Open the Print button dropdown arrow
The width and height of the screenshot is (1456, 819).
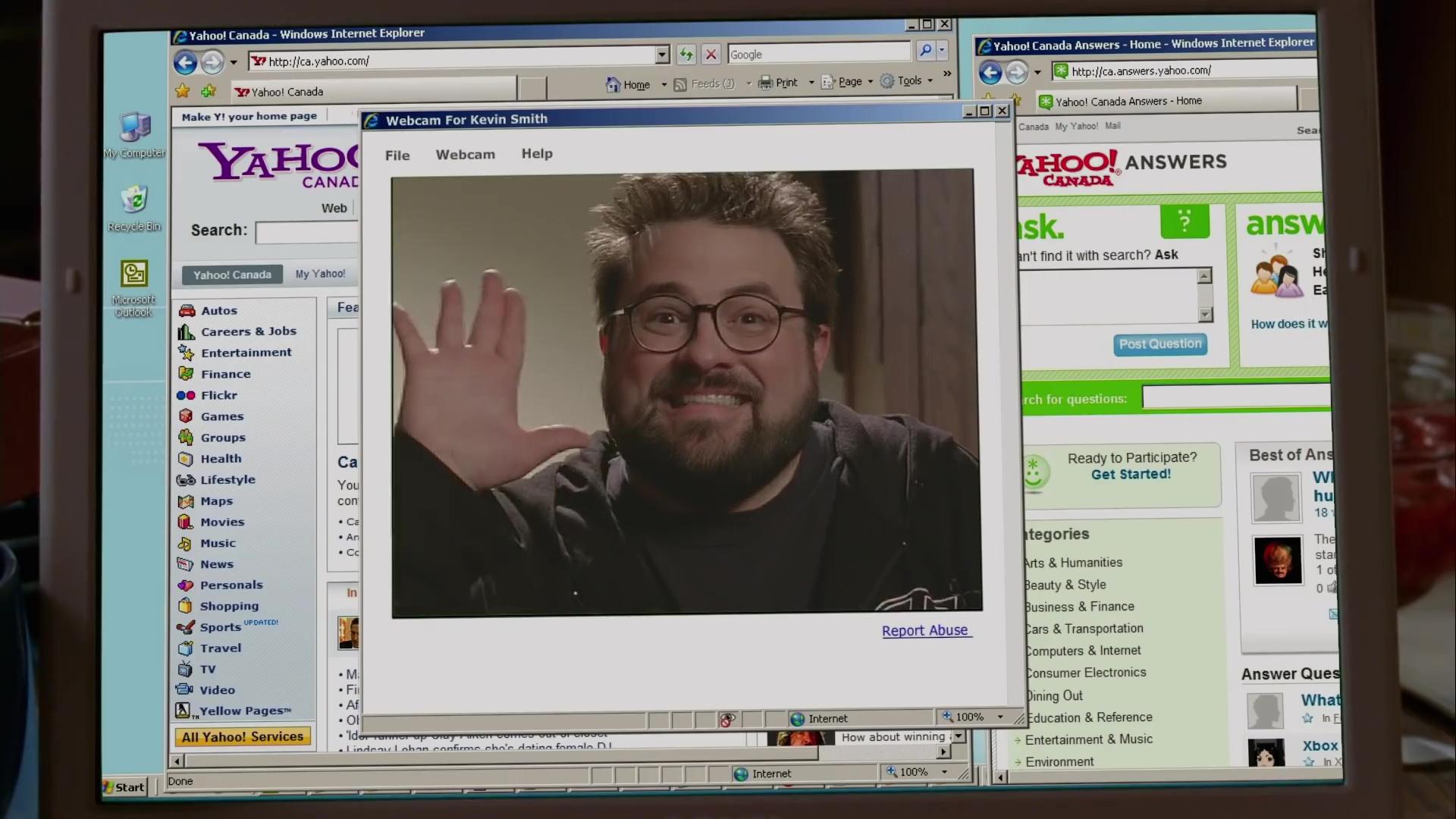(811, 82)
